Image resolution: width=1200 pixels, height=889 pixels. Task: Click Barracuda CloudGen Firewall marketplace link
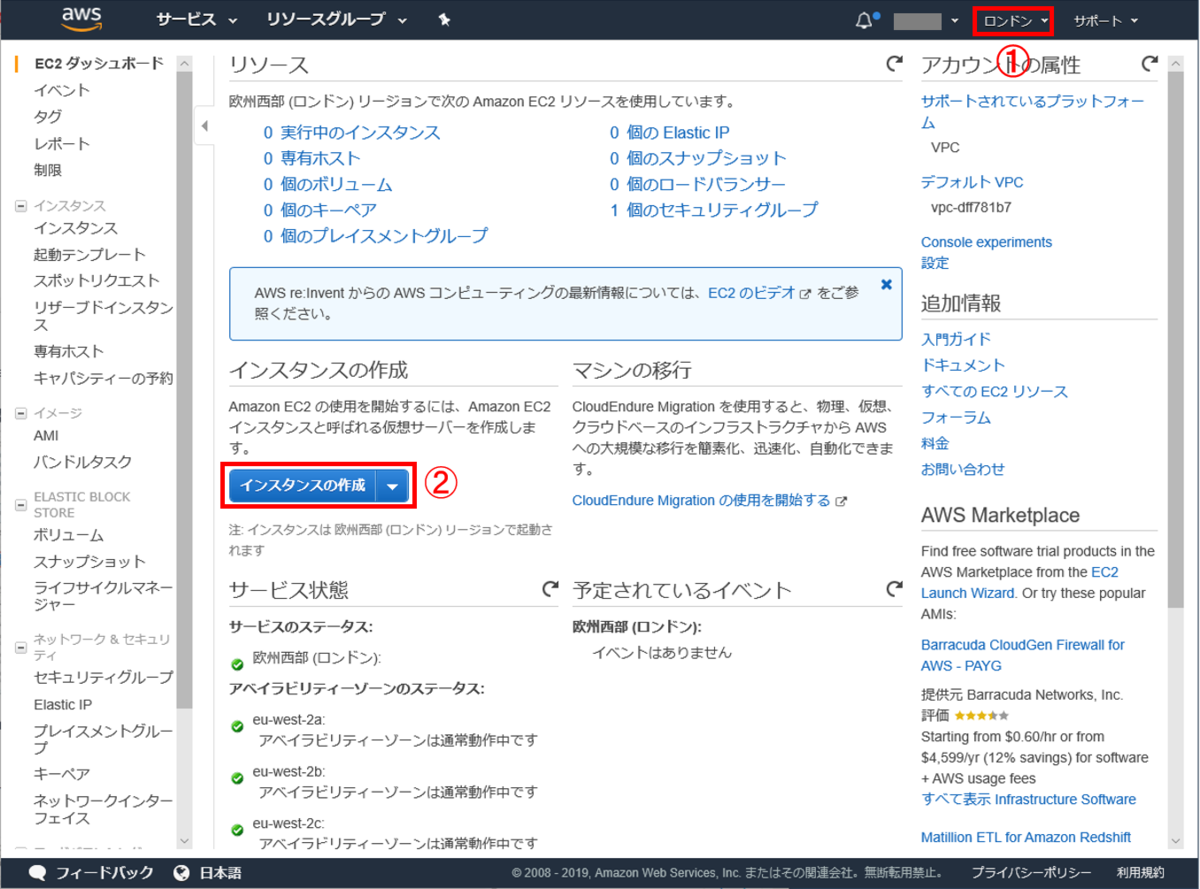point(1023,655)
